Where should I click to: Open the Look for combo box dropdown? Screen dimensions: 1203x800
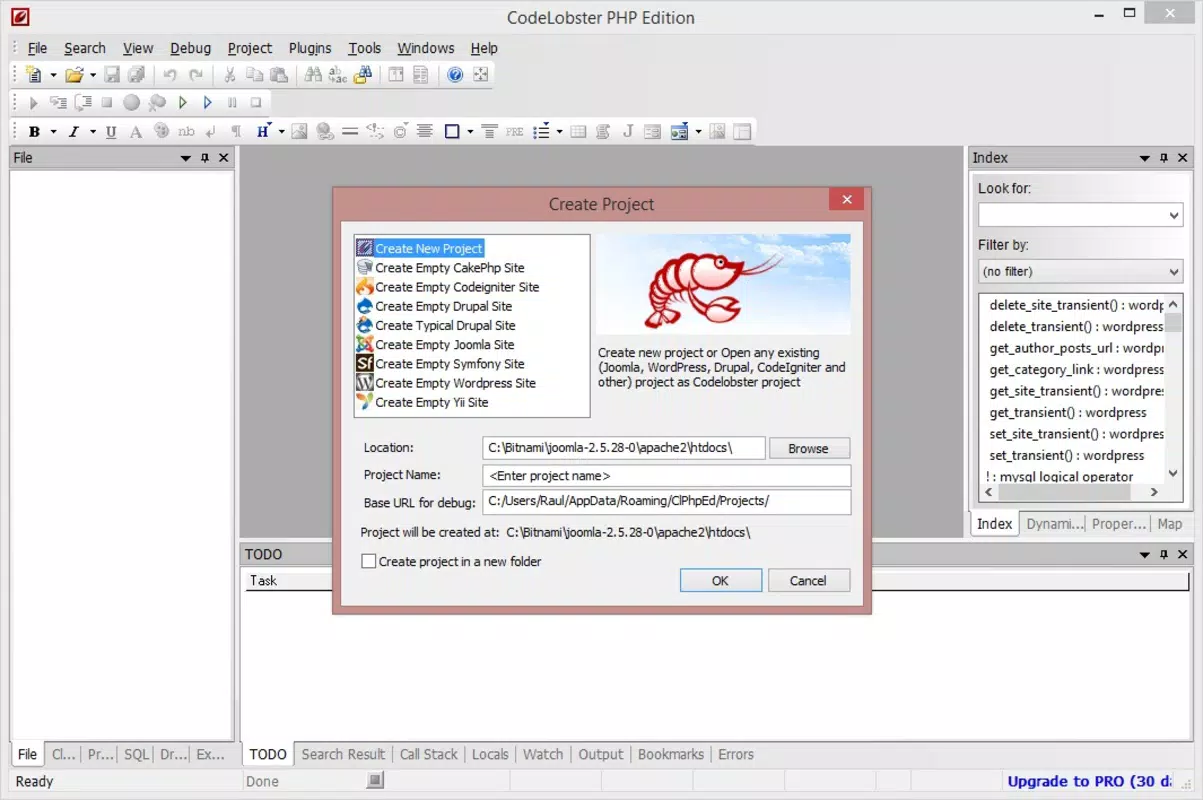point(1174,215)
